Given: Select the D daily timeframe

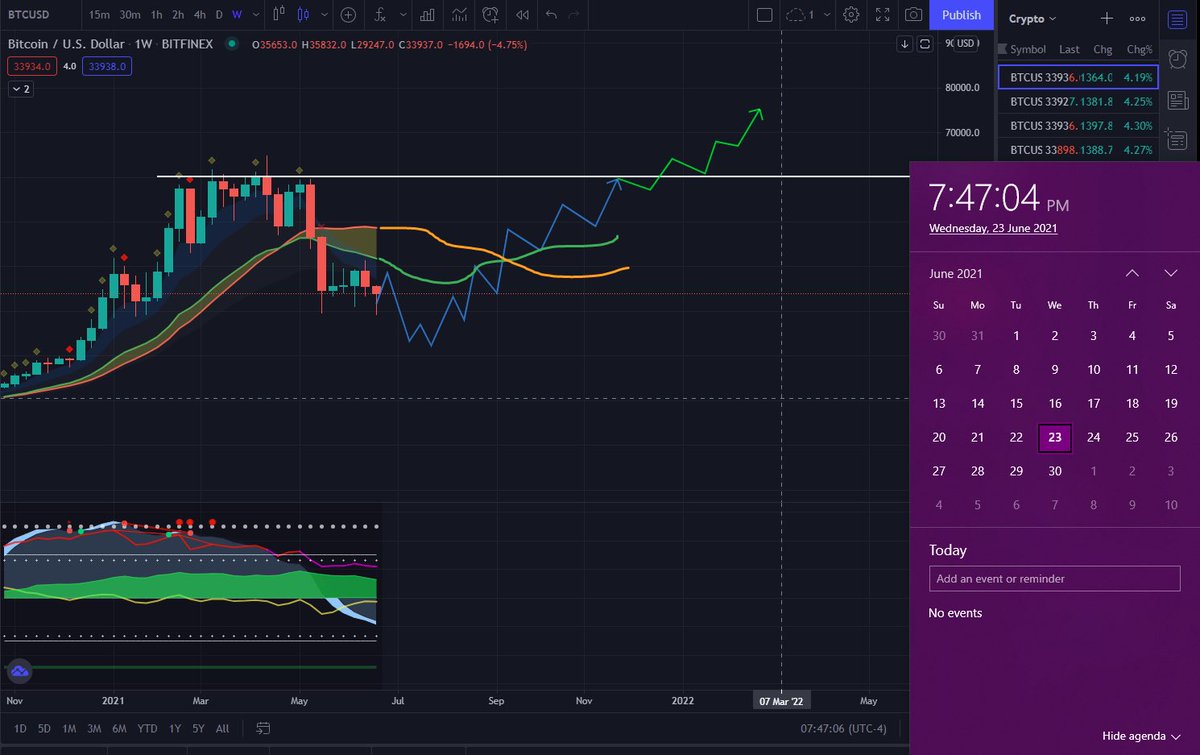Looking at the screenshot, I should pos(219,15).
